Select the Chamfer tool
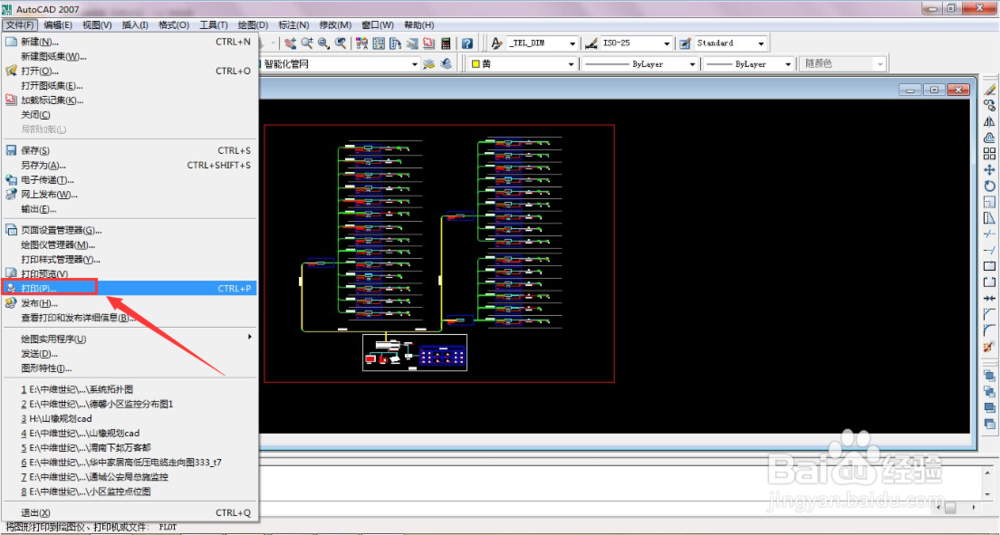The image size is (1000, 535). [989, 313]
